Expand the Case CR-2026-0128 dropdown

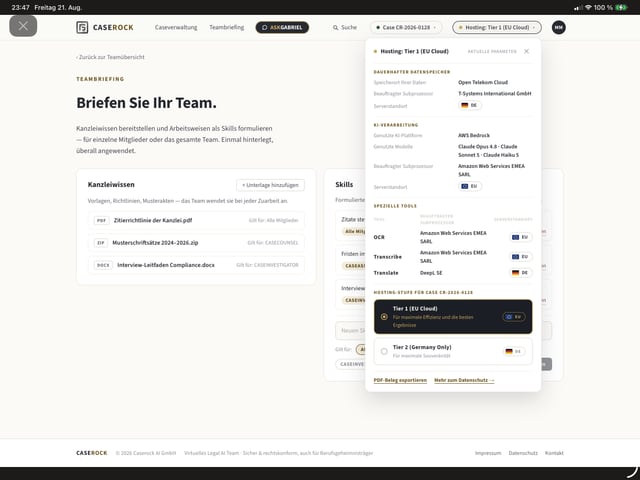coord(406,27)
